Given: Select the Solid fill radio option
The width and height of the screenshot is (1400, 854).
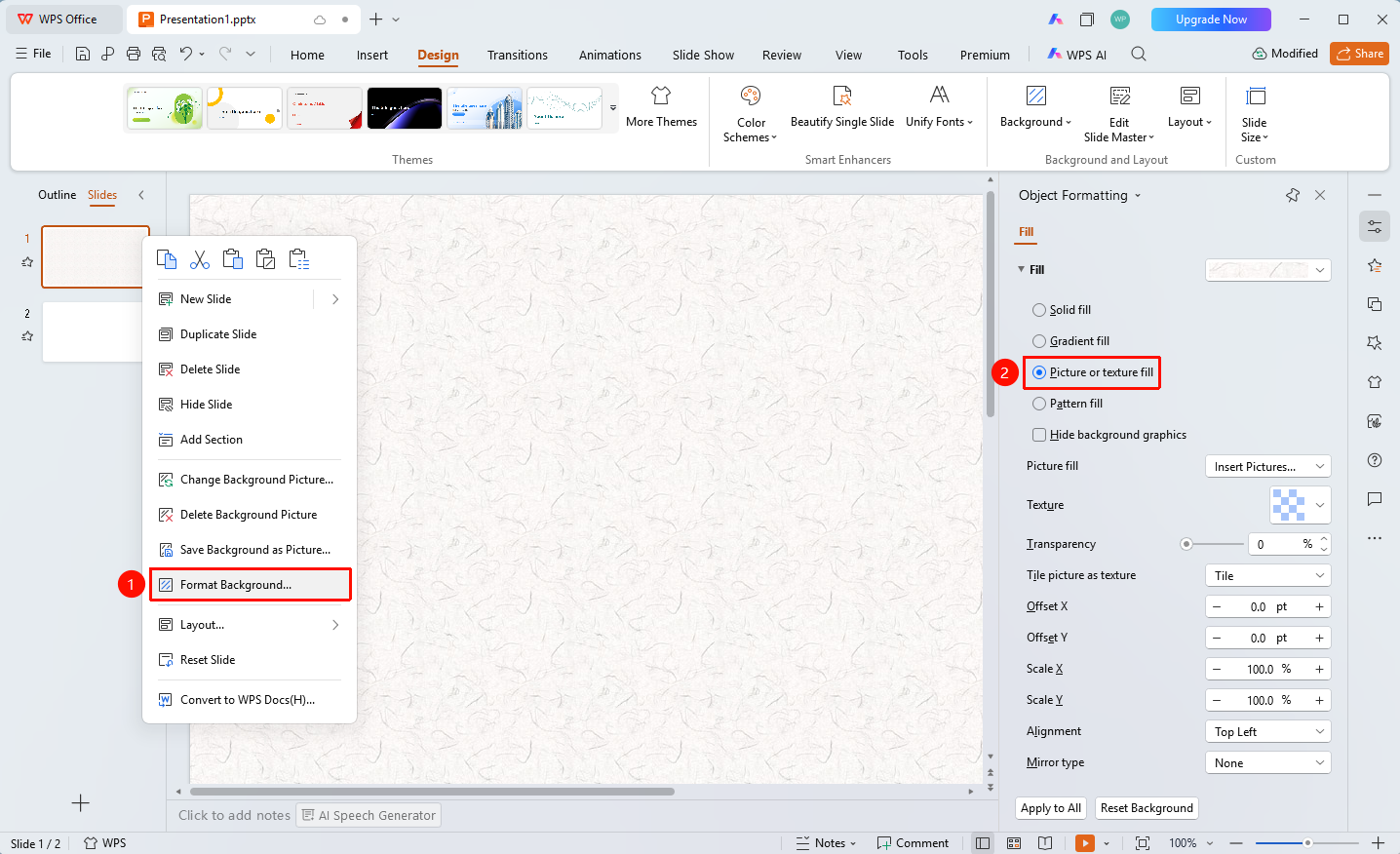Looking at the screenshot, I should 1039,310.
